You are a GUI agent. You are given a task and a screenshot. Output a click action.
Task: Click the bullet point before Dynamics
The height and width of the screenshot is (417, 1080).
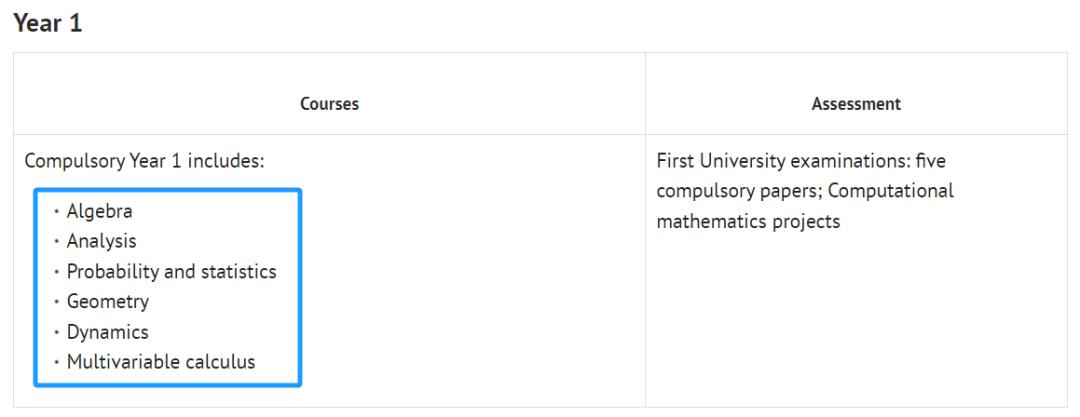point(56,333)
